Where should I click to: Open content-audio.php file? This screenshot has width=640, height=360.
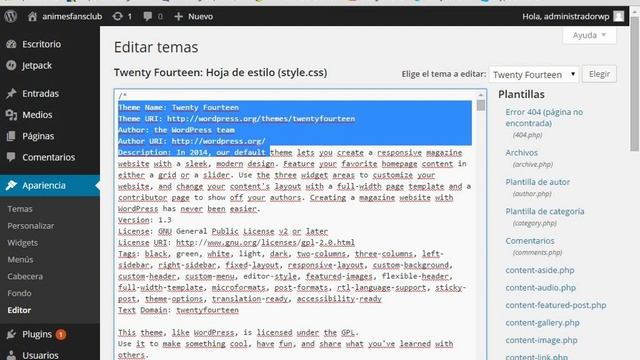[540, 288]
